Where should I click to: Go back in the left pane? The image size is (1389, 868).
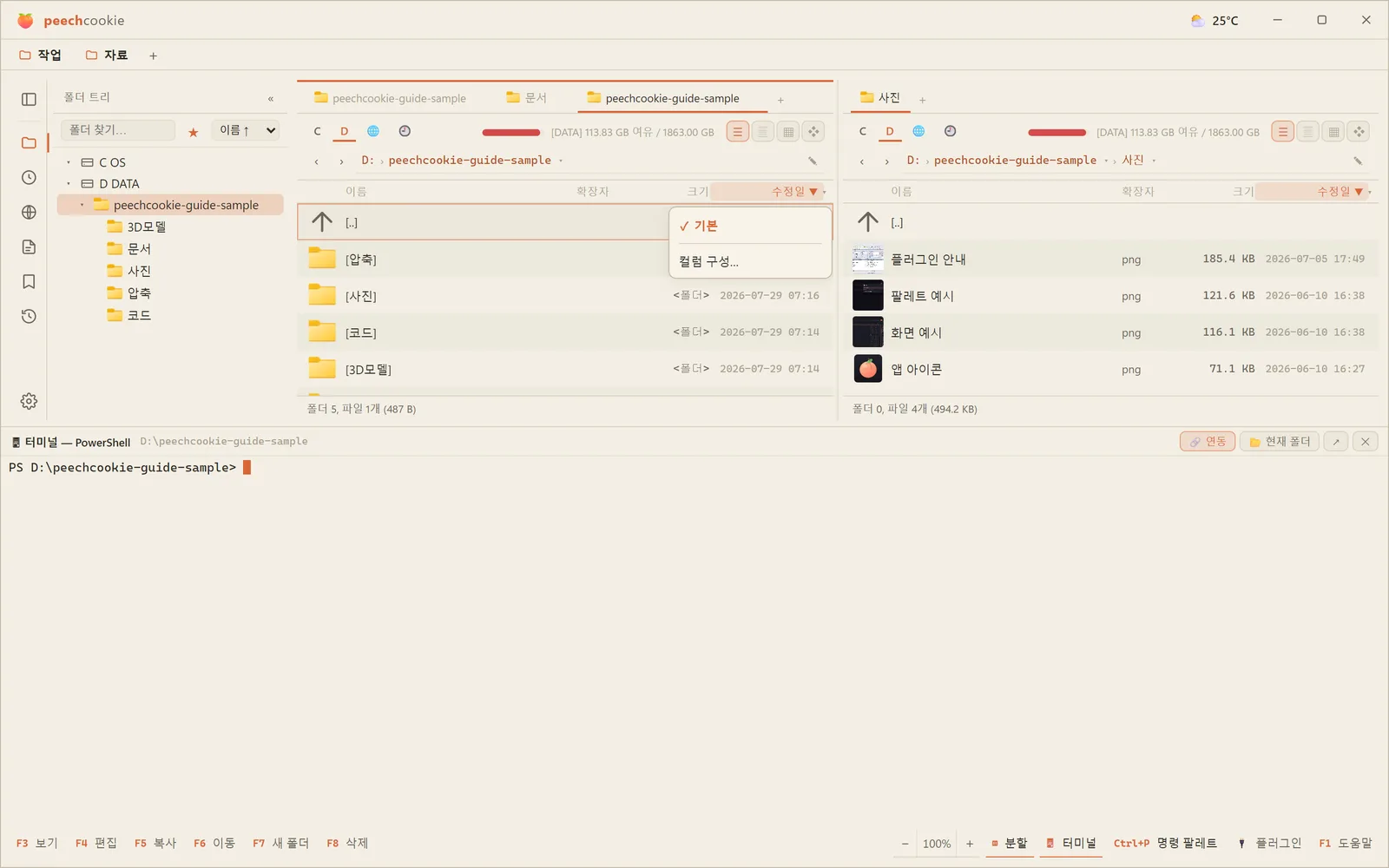click(317, 161)
